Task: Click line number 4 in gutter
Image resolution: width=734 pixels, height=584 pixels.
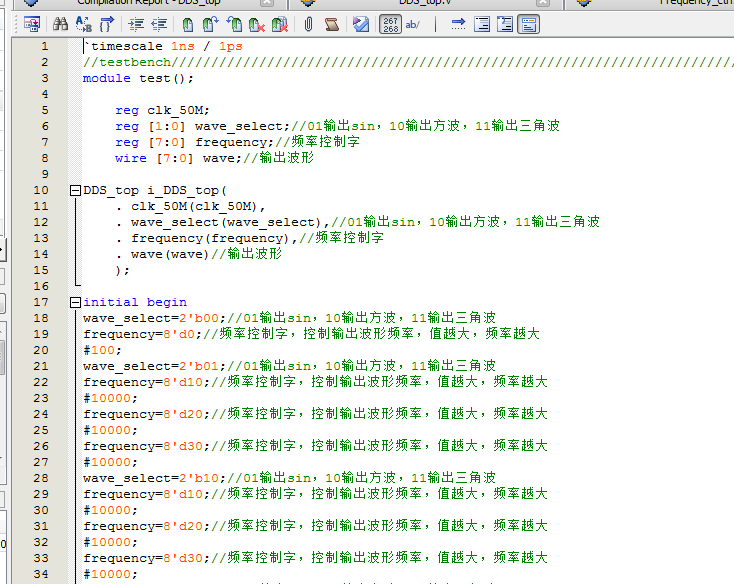Action: [x=45, y=94]
